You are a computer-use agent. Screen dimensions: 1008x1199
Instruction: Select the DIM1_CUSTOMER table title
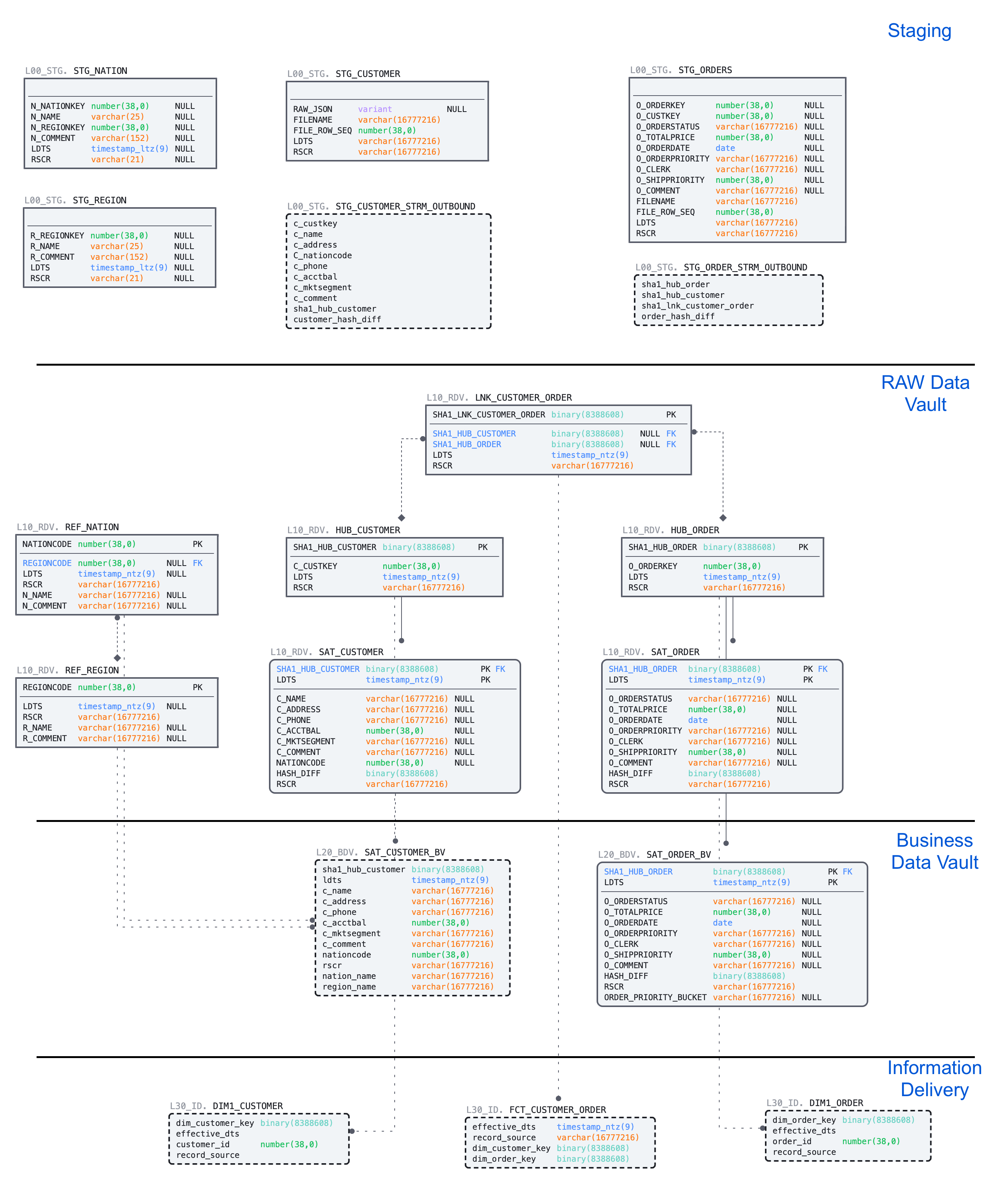[248, 1106]
